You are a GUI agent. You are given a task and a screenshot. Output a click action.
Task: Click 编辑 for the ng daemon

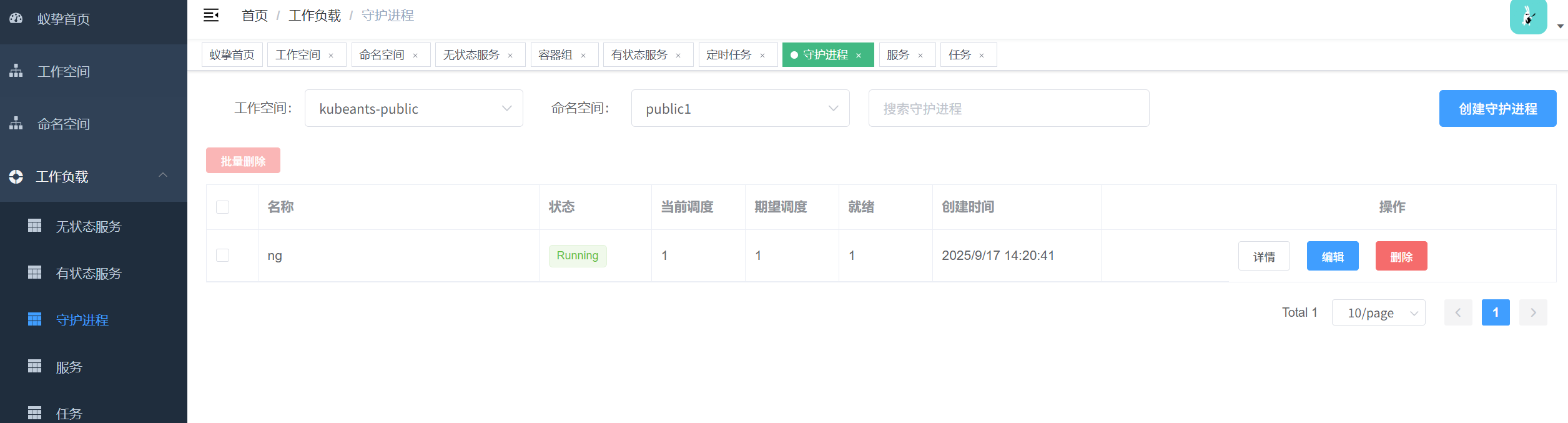[1333, 256]
